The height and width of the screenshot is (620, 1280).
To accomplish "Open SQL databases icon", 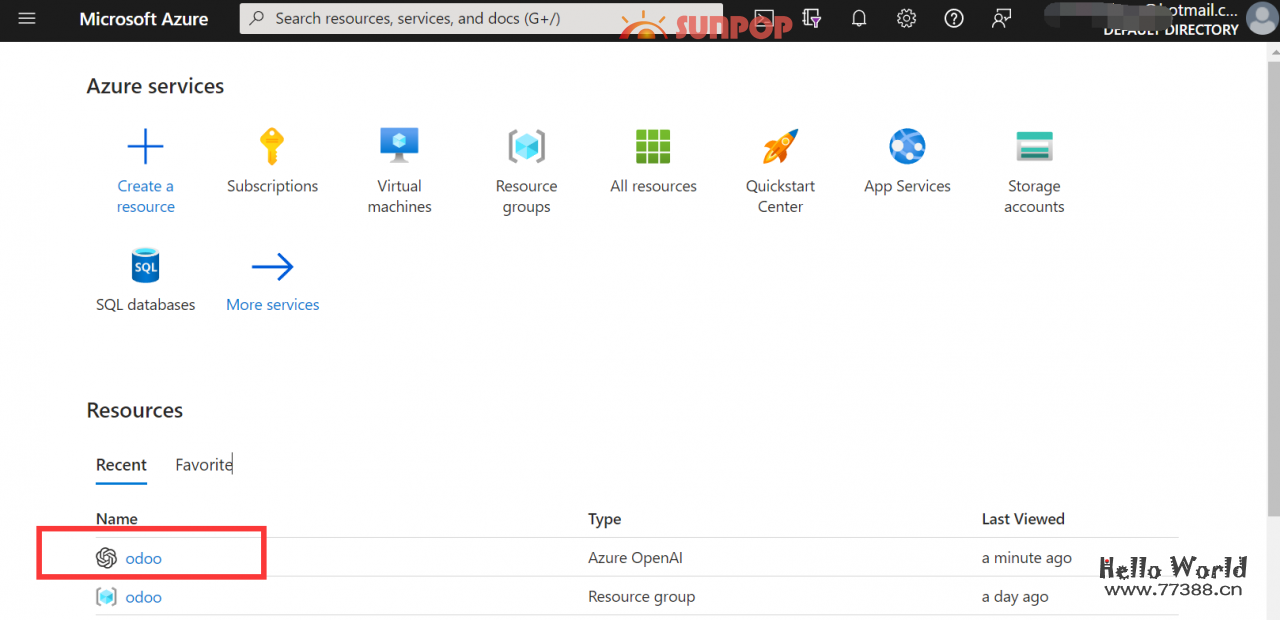I will [146, 267].
